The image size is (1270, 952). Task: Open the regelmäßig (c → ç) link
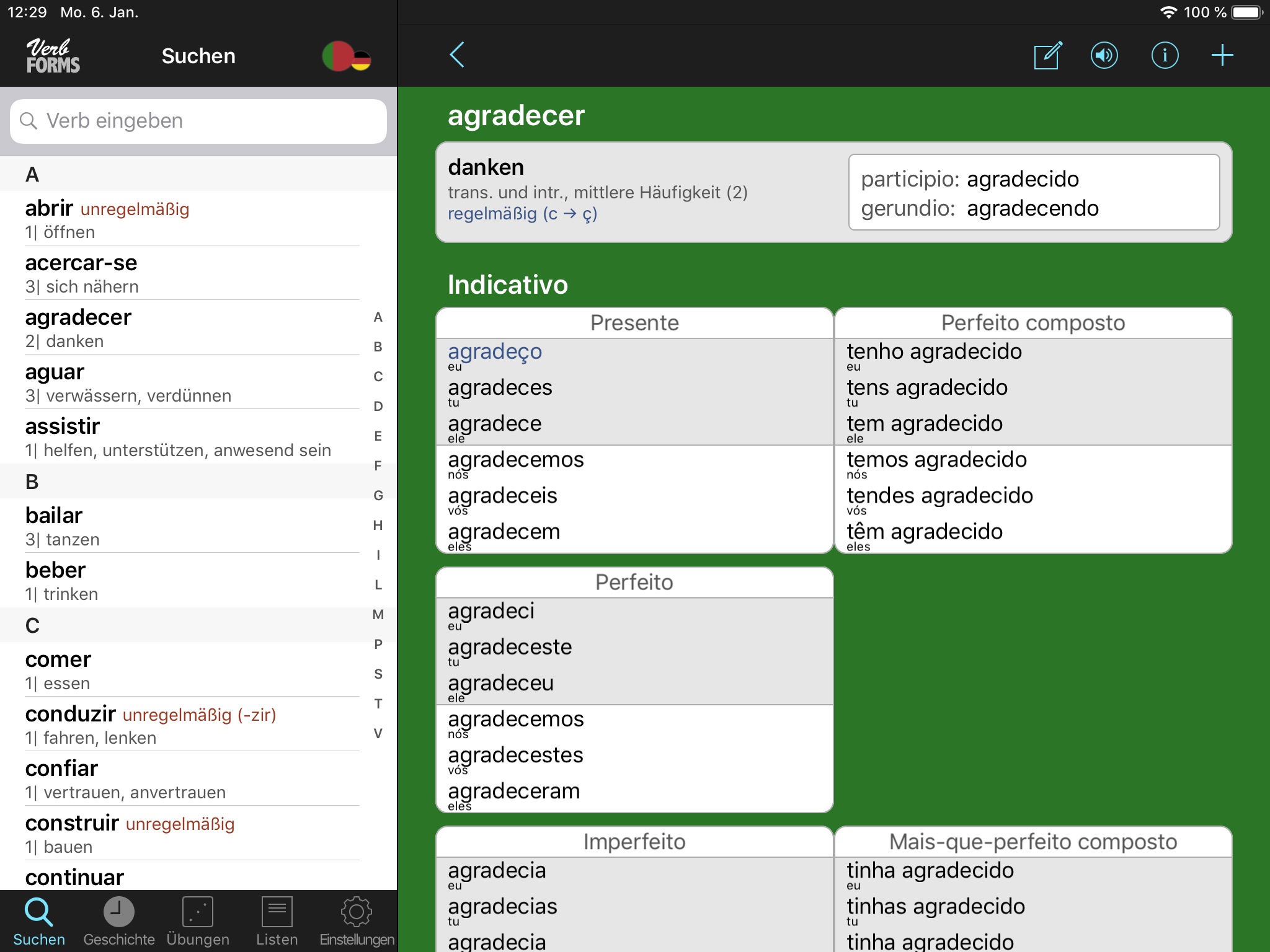522,214
